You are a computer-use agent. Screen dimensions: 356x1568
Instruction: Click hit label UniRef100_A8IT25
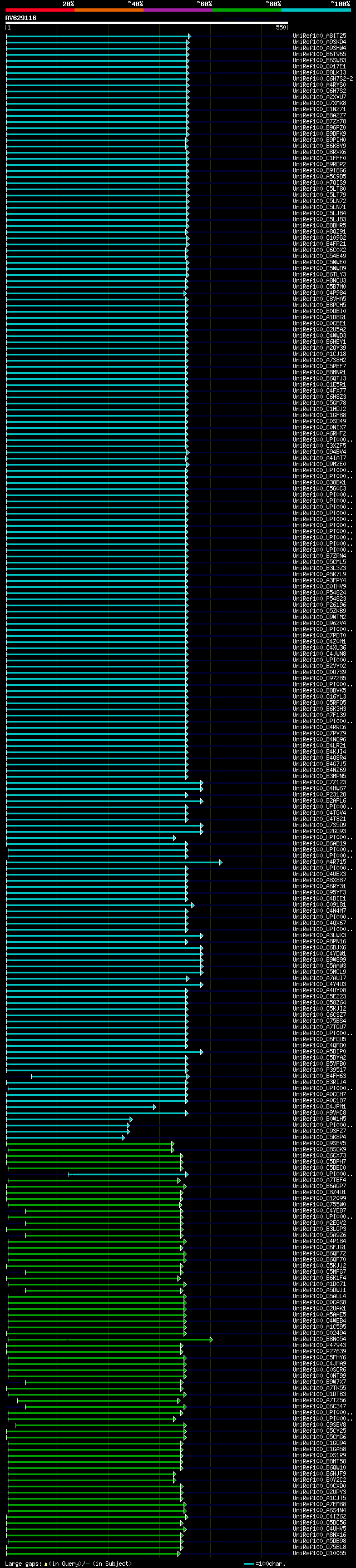[319, 36]
